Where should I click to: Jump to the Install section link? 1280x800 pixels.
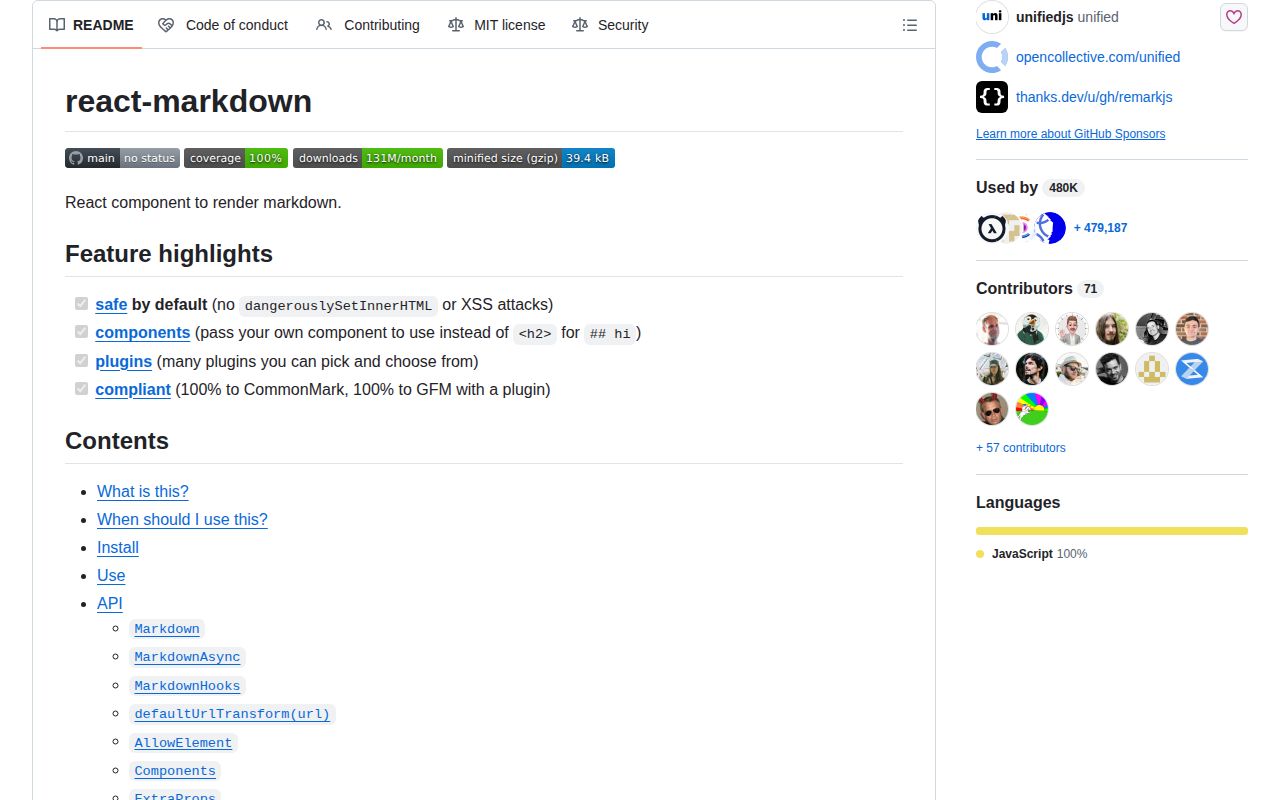(118, 547)
